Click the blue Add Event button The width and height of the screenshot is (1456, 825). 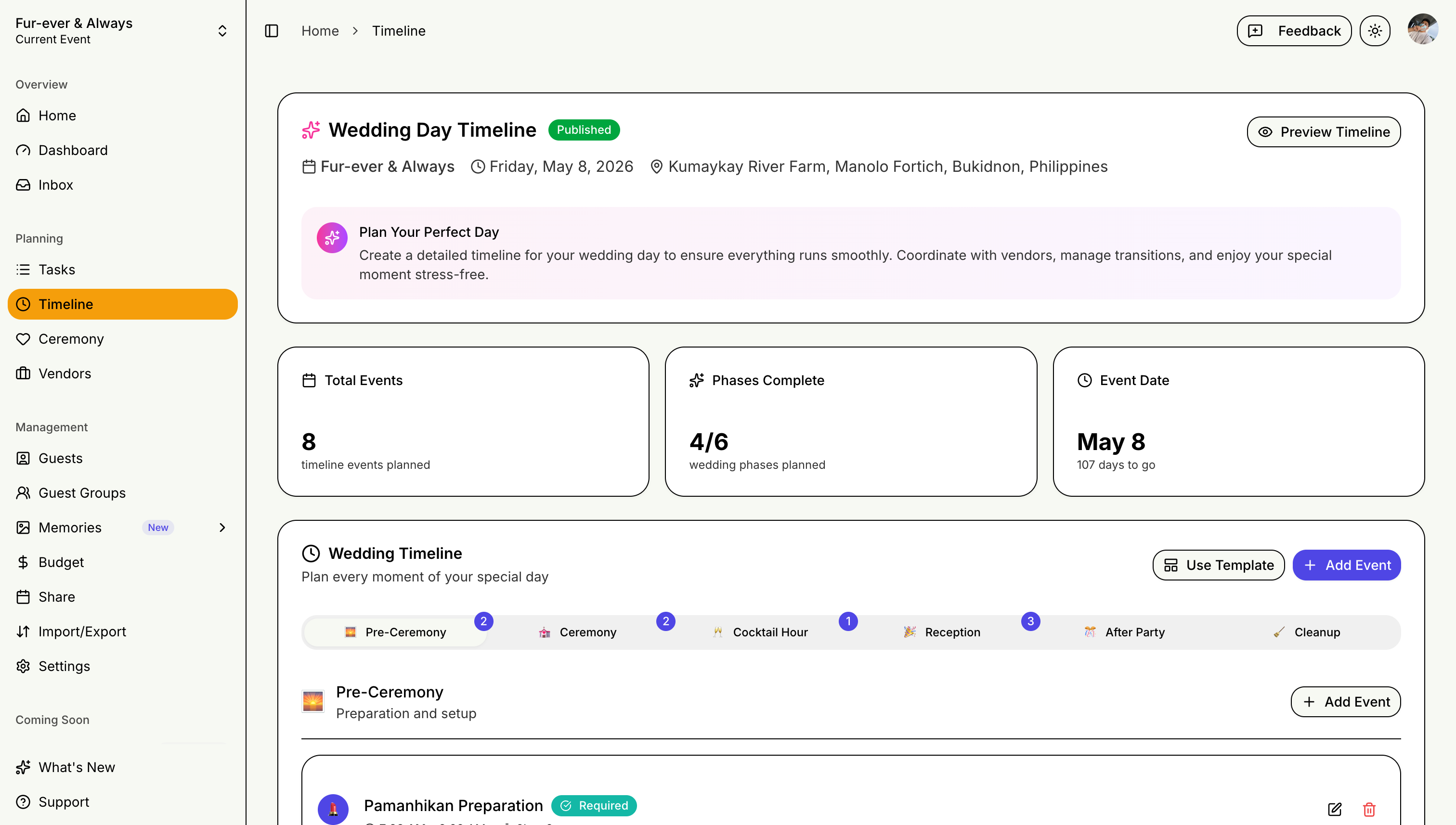1346,565
